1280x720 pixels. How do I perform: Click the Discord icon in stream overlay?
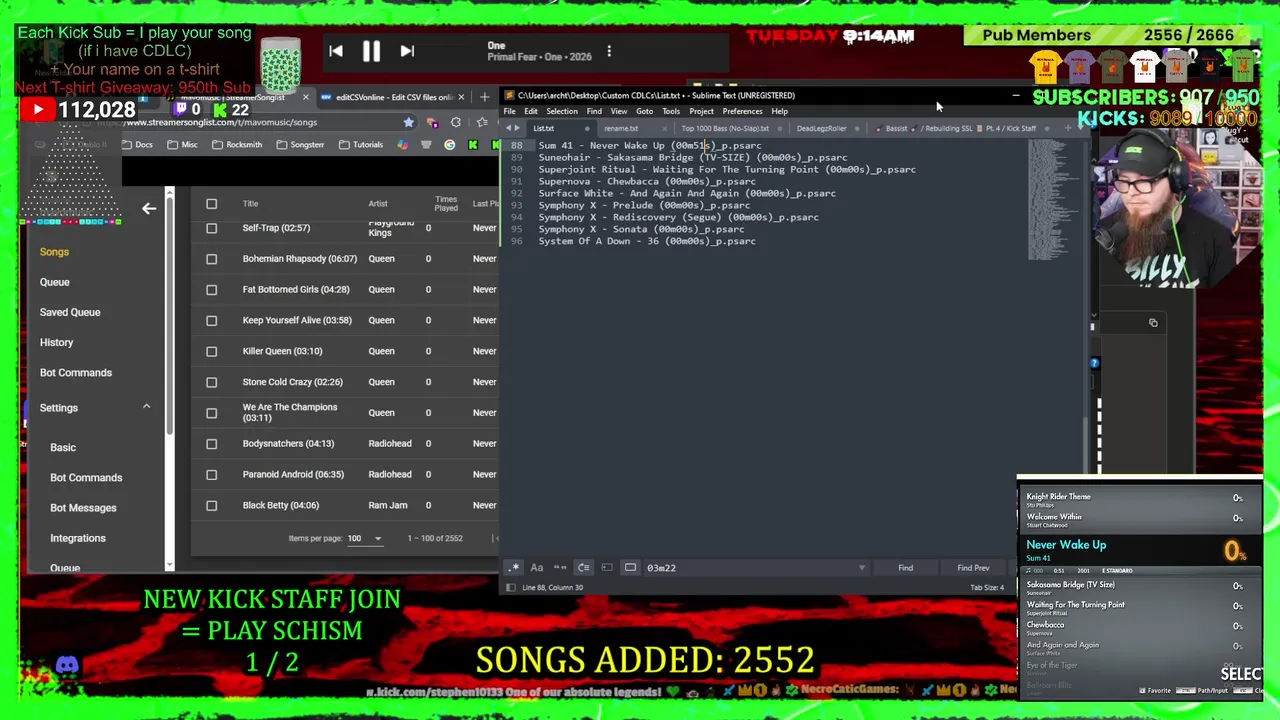click(x=67, y=665)
